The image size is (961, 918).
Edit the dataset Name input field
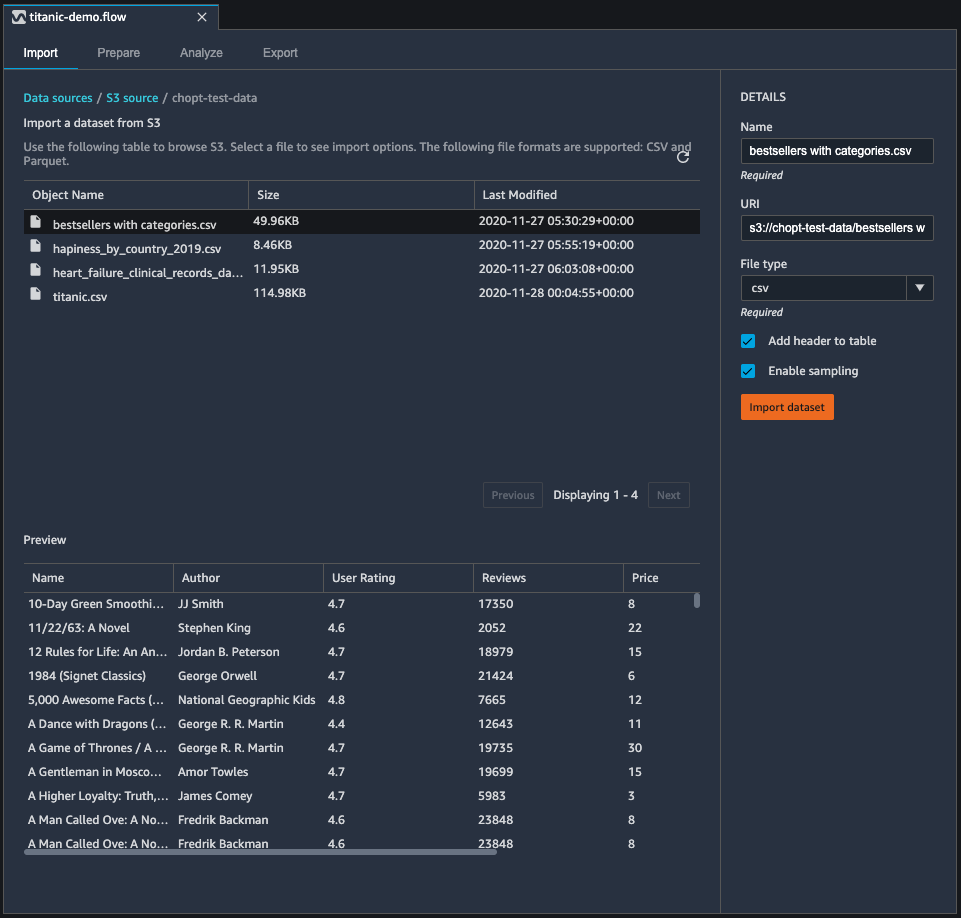point(836,151)
